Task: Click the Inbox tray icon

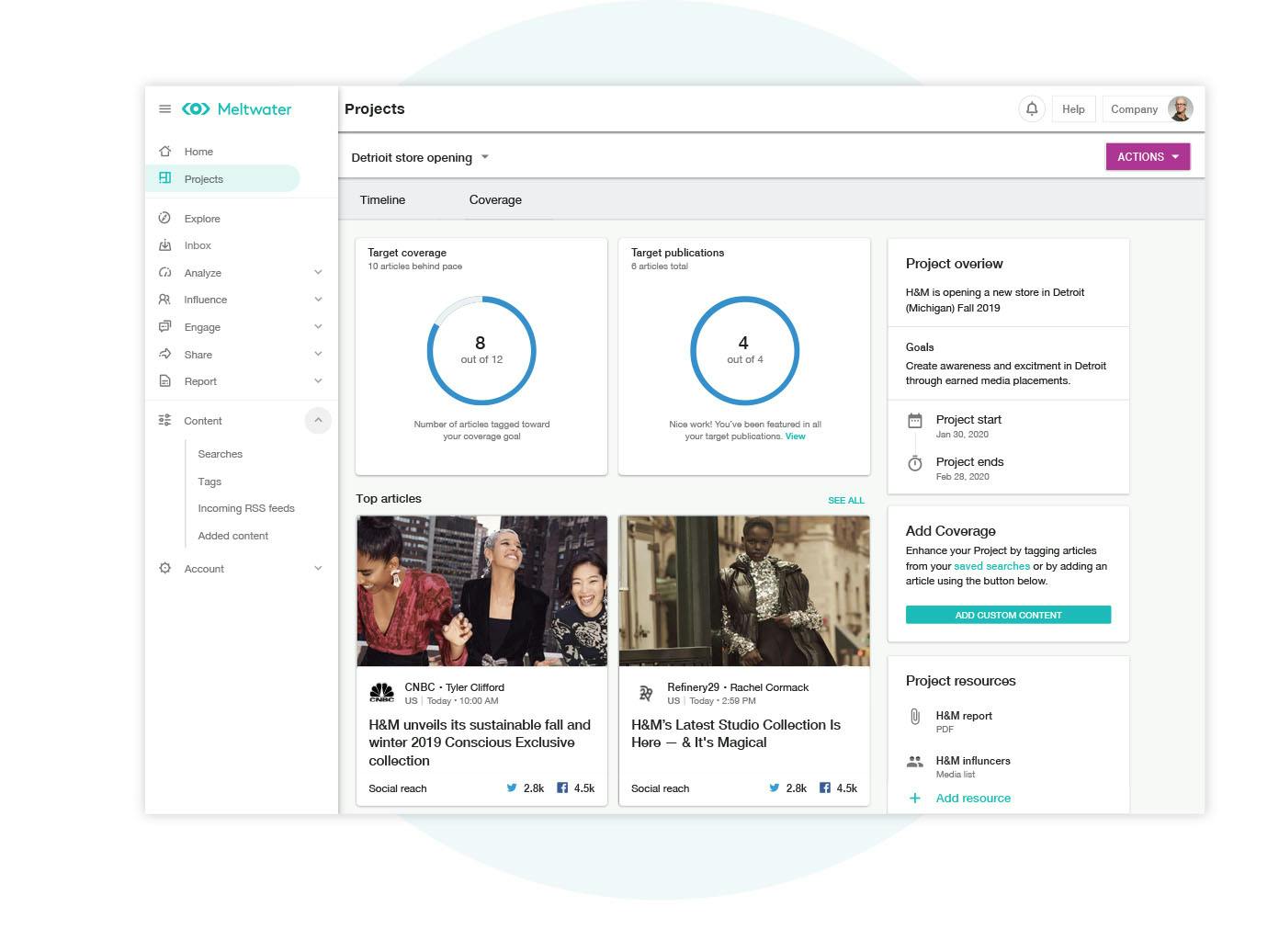Action: (x=164, y=245)
